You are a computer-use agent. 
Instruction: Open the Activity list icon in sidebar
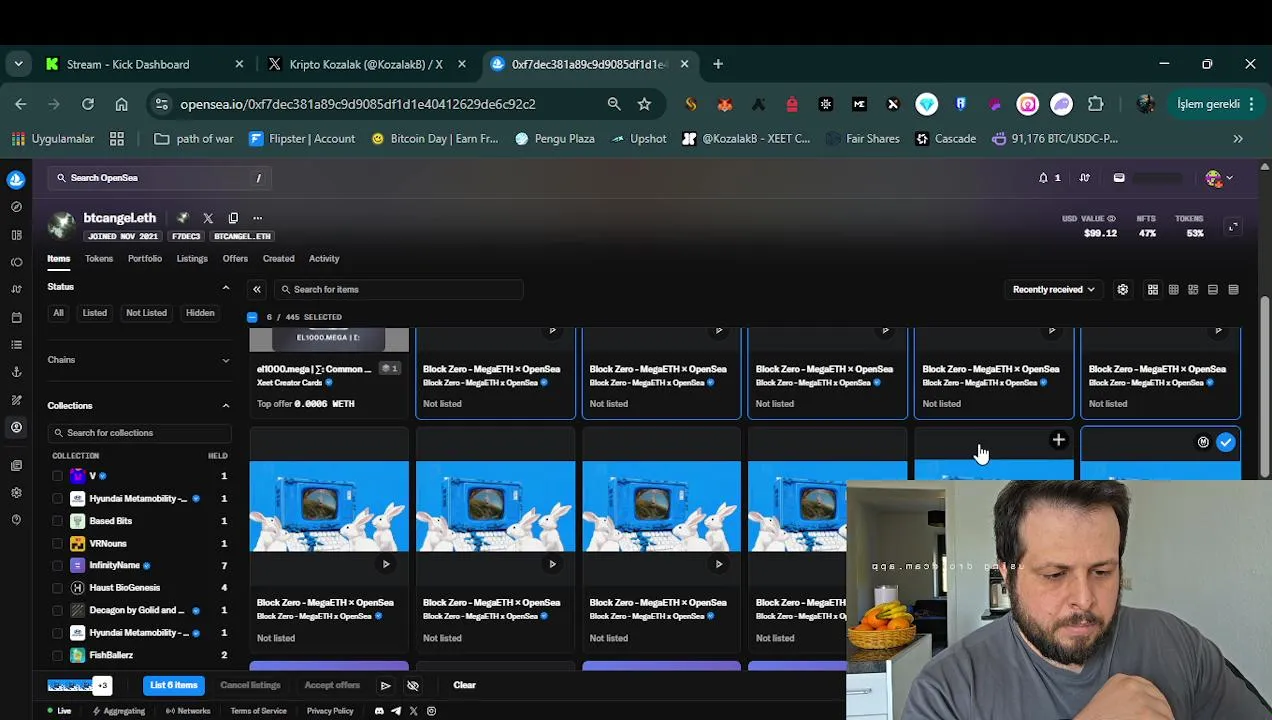pyautogui.click(x=16, y=345)
